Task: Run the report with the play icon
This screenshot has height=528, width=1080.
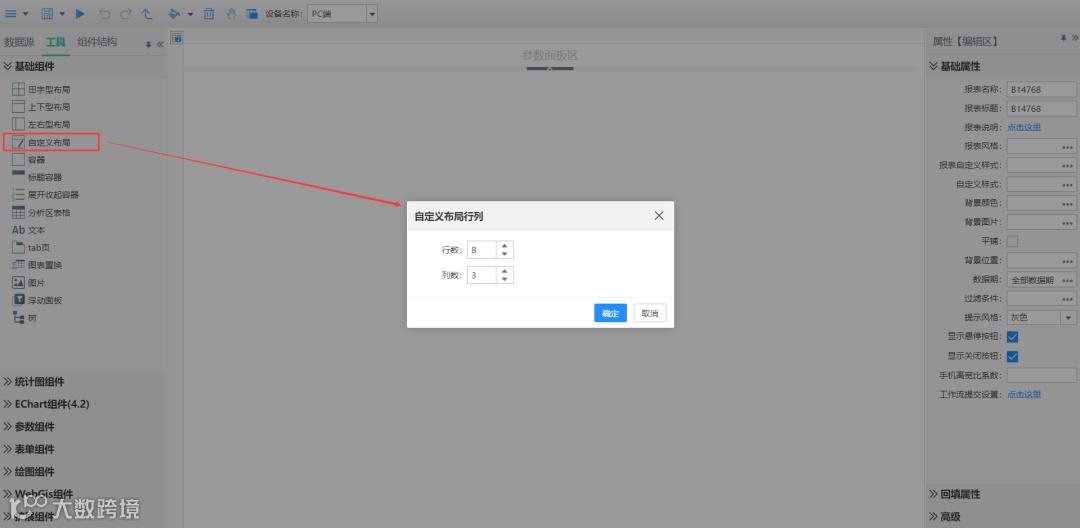Action: point(80,13)
